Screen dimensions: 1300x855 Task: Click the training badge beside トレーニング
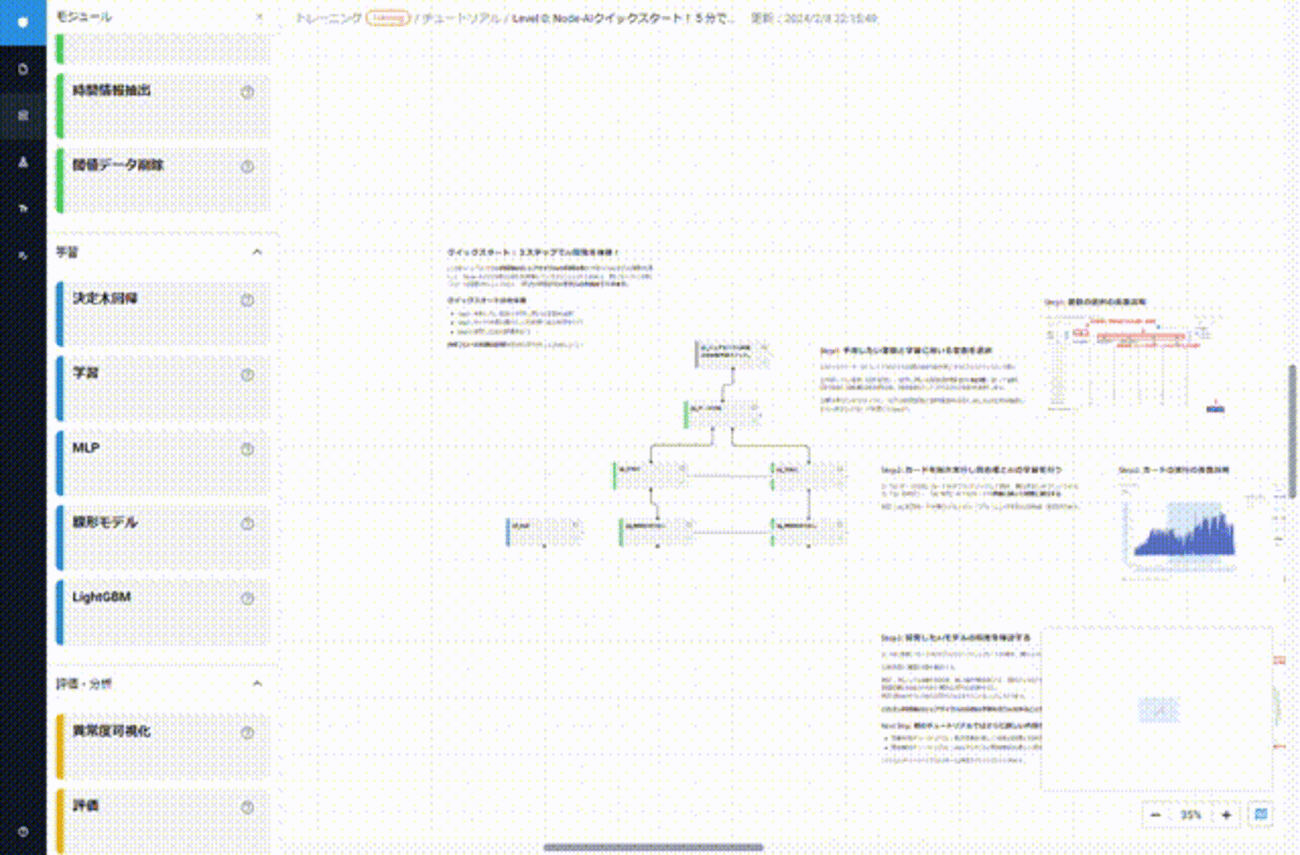click(387, 18)
